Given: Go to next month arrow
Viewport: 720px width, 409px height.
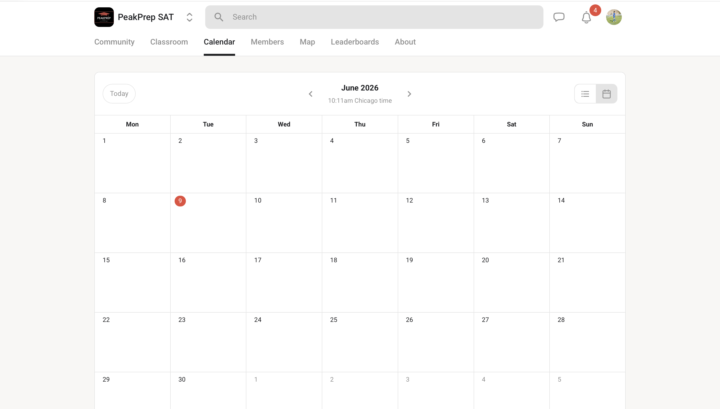Looking at the screenshot, I should [x=409, y=94].
